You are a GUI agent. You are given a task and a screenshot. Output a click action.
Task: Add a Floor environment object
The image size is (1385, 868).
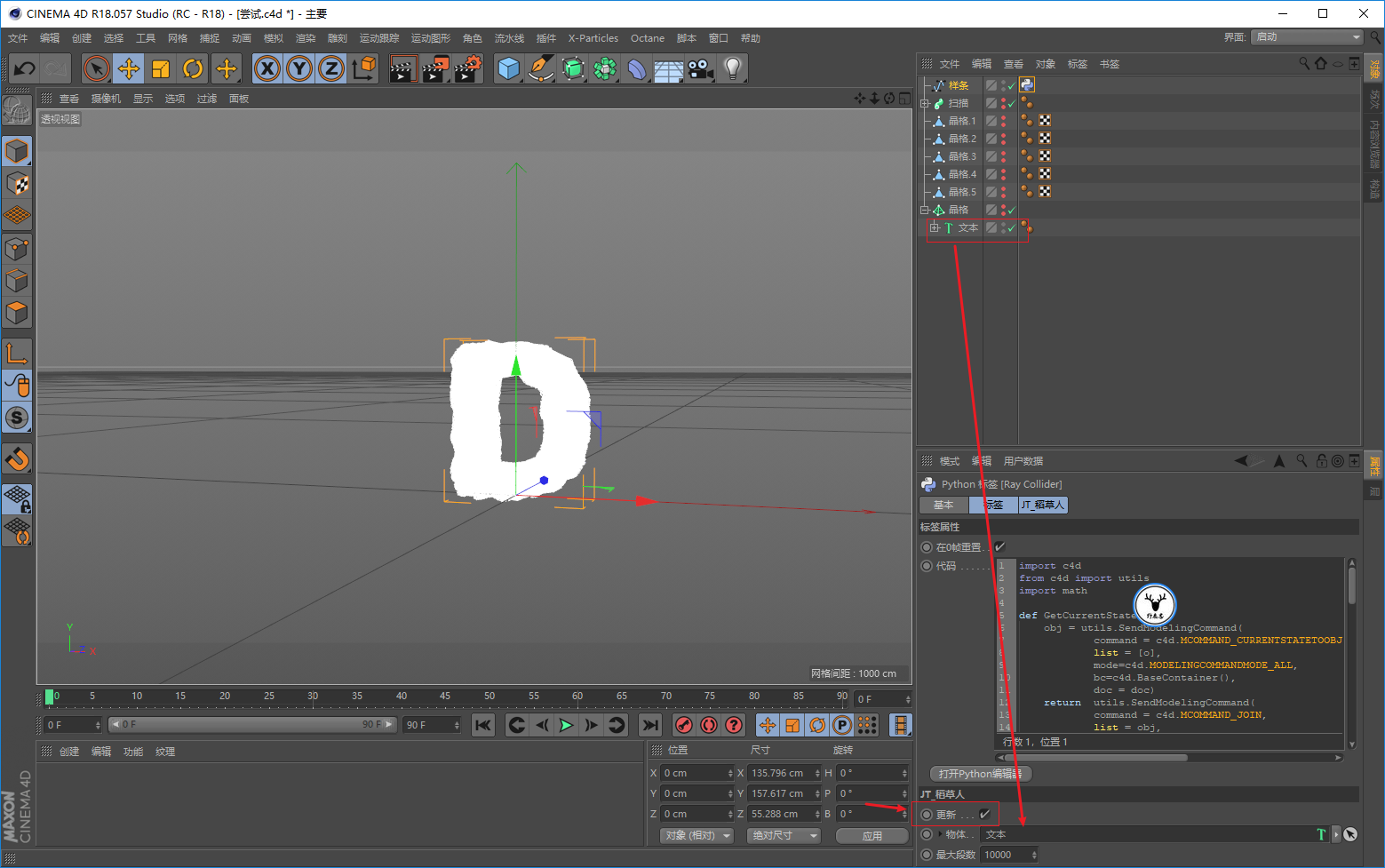668,68
